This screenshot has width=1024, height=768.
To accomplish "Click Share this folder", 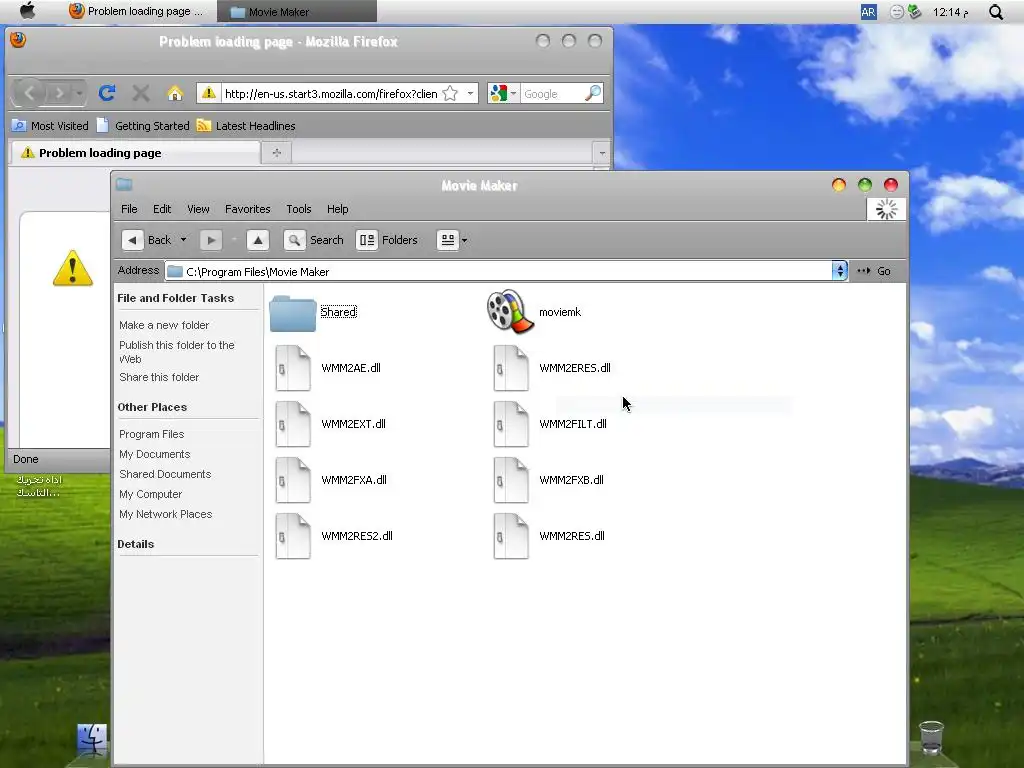I will pos(159,377).
